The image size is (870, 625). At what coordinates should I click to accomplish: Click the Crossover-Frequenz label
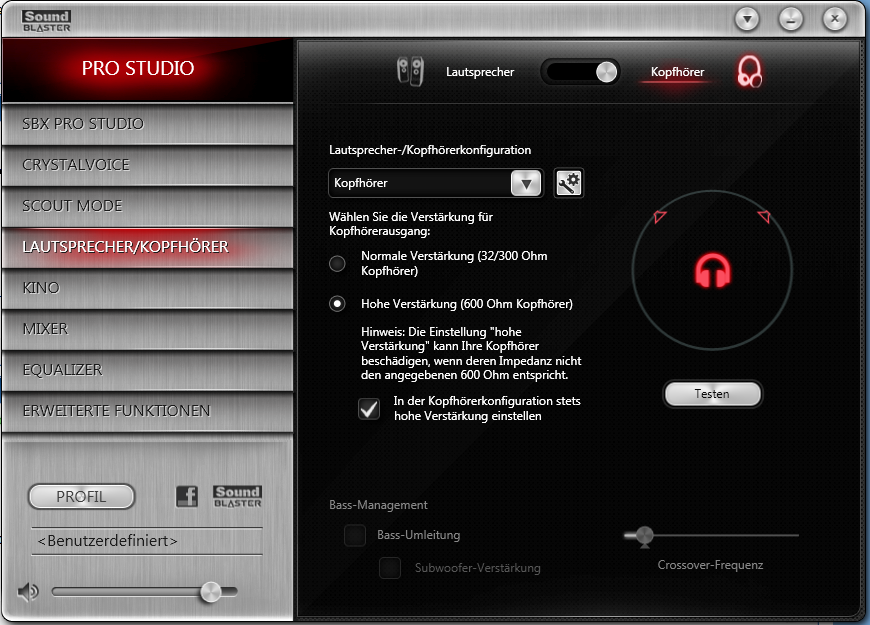click(x=710, y=565)
